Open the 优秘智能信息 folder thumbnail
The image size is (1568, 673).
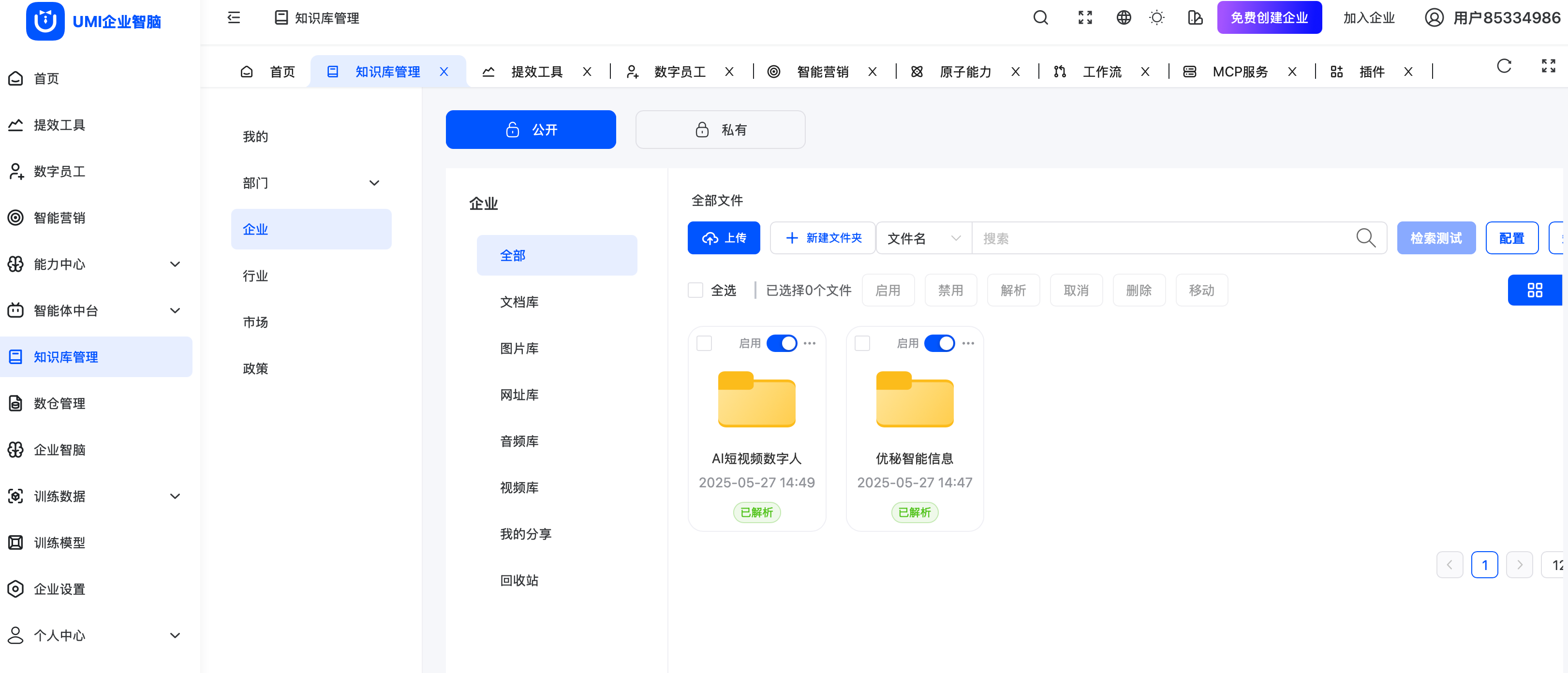click(914, 399)
